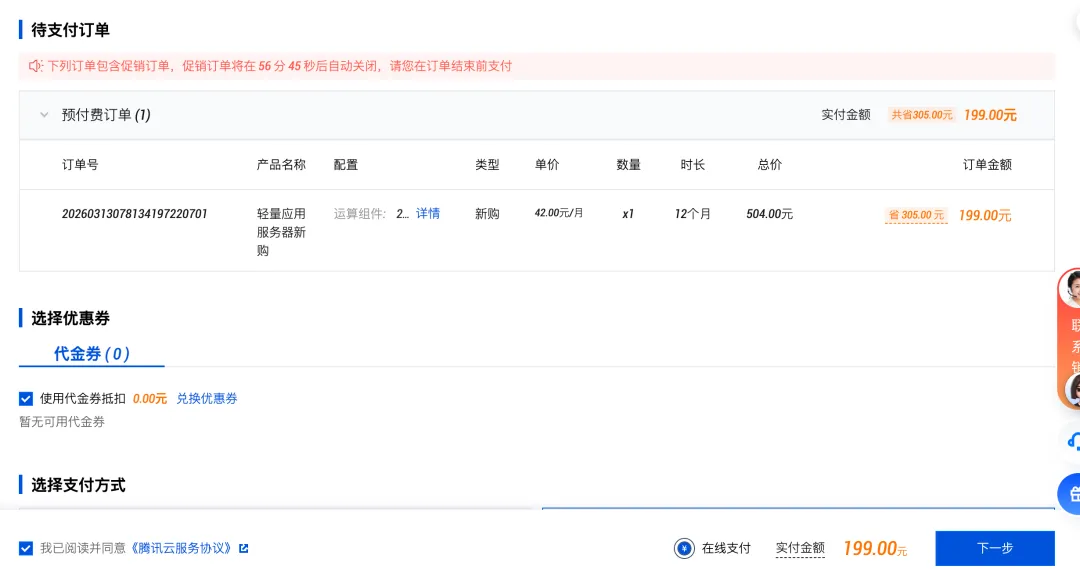
Task: Click the orange 联系销售 floating widget
Action: (x=1070, y=339)
